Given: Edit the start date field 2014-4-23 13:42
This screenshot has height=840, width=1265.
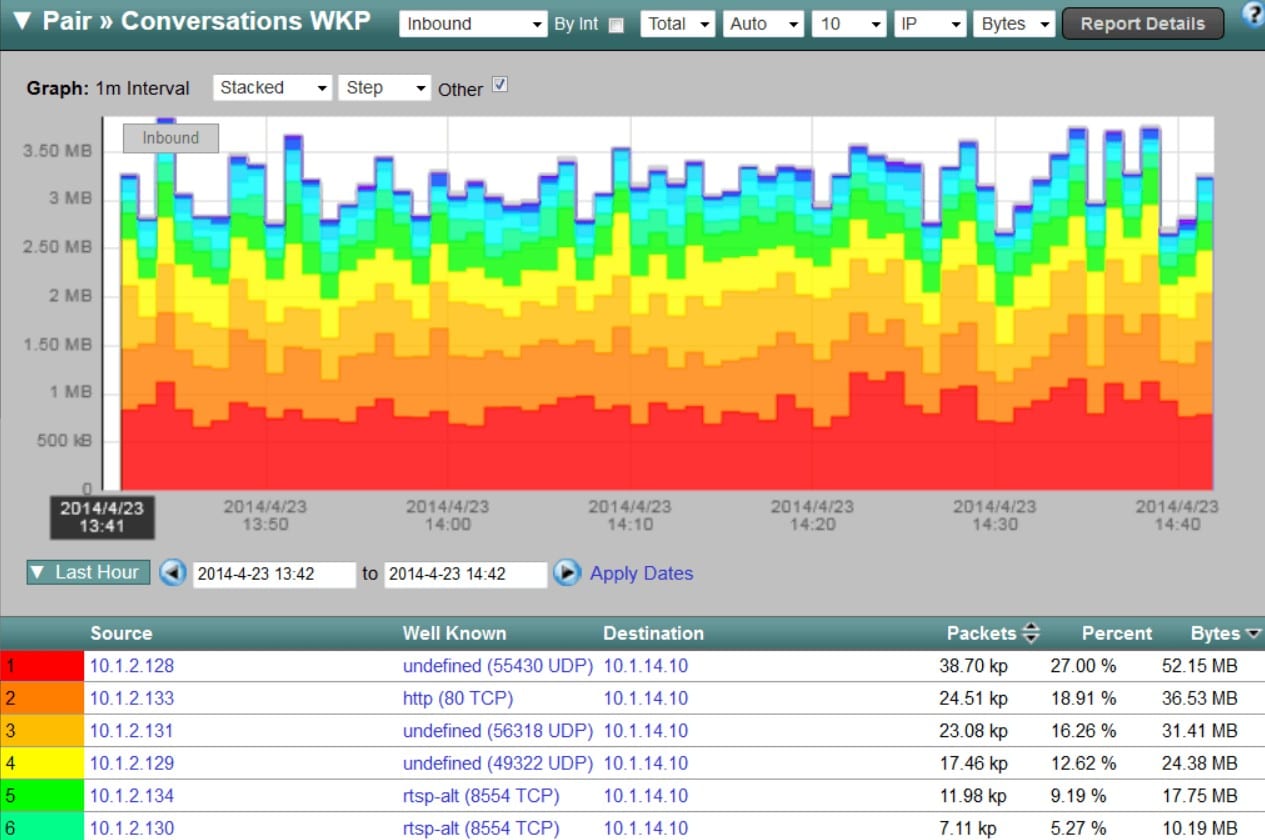Looking at the screenshot, I should coord(274,574).
